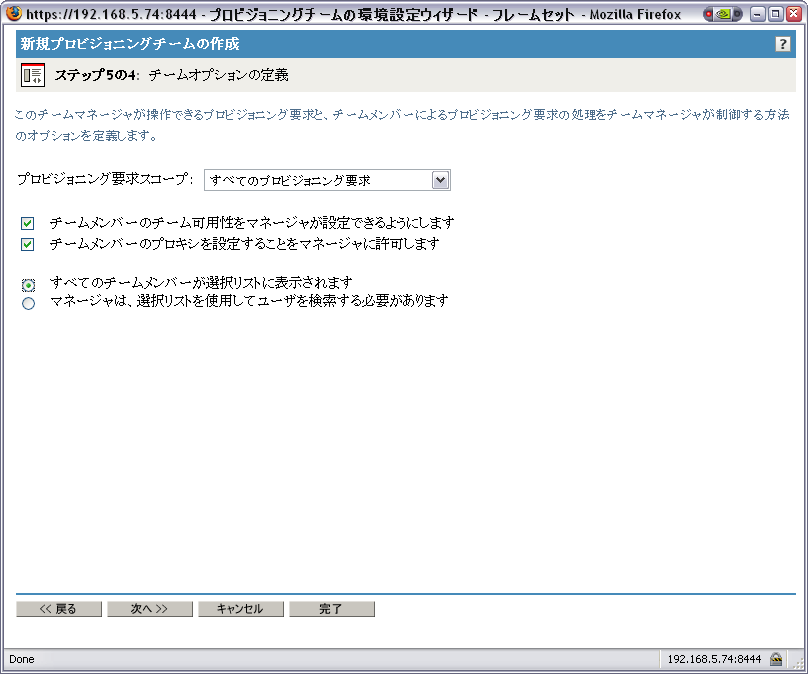Click the 'Done' status bar text
This screenshot has width=808, height=674.
22,659
